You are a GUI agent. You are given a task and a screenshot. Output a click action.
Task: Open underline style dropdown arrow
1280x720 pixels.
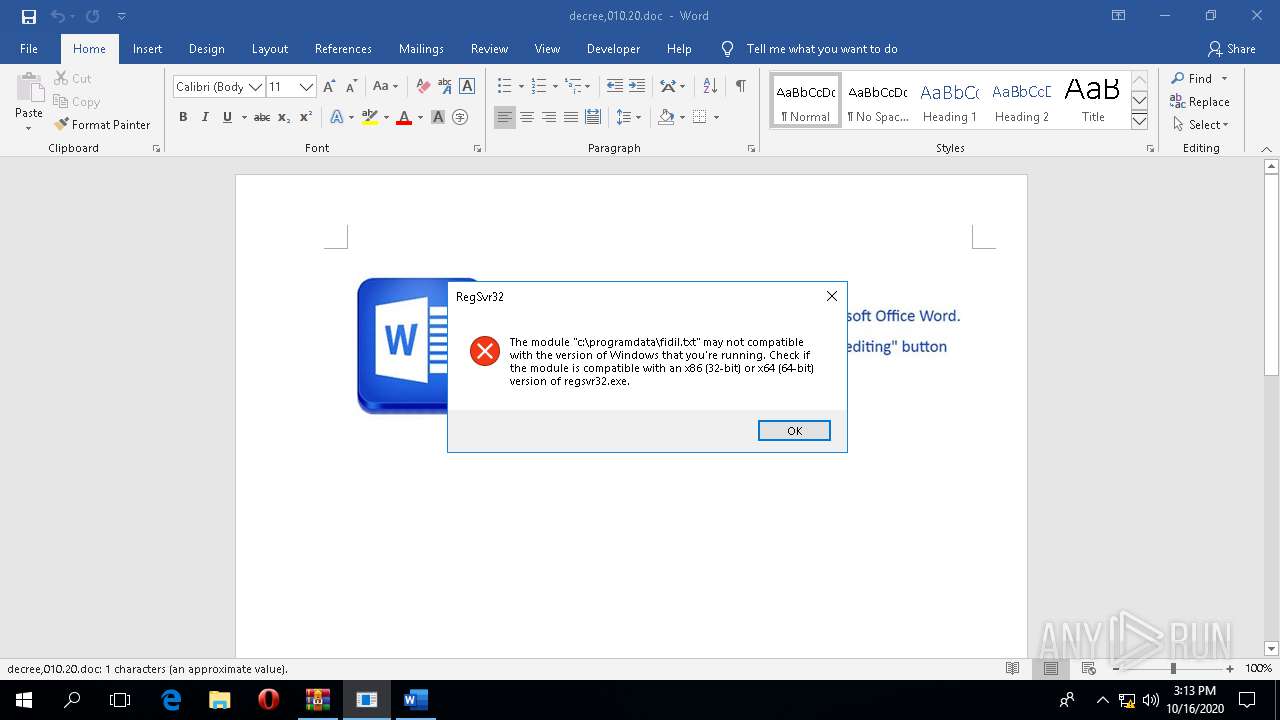(x=244, y=118)
